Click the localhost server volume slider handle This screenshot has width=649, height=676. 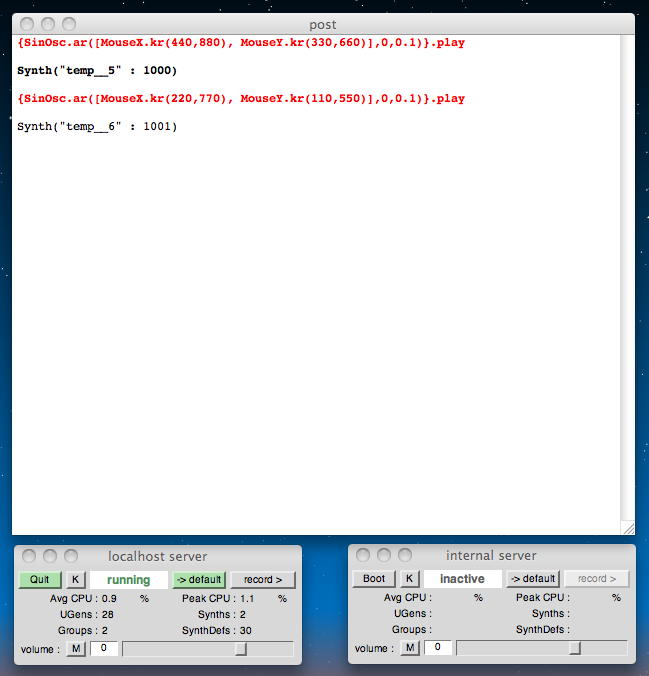241,649
